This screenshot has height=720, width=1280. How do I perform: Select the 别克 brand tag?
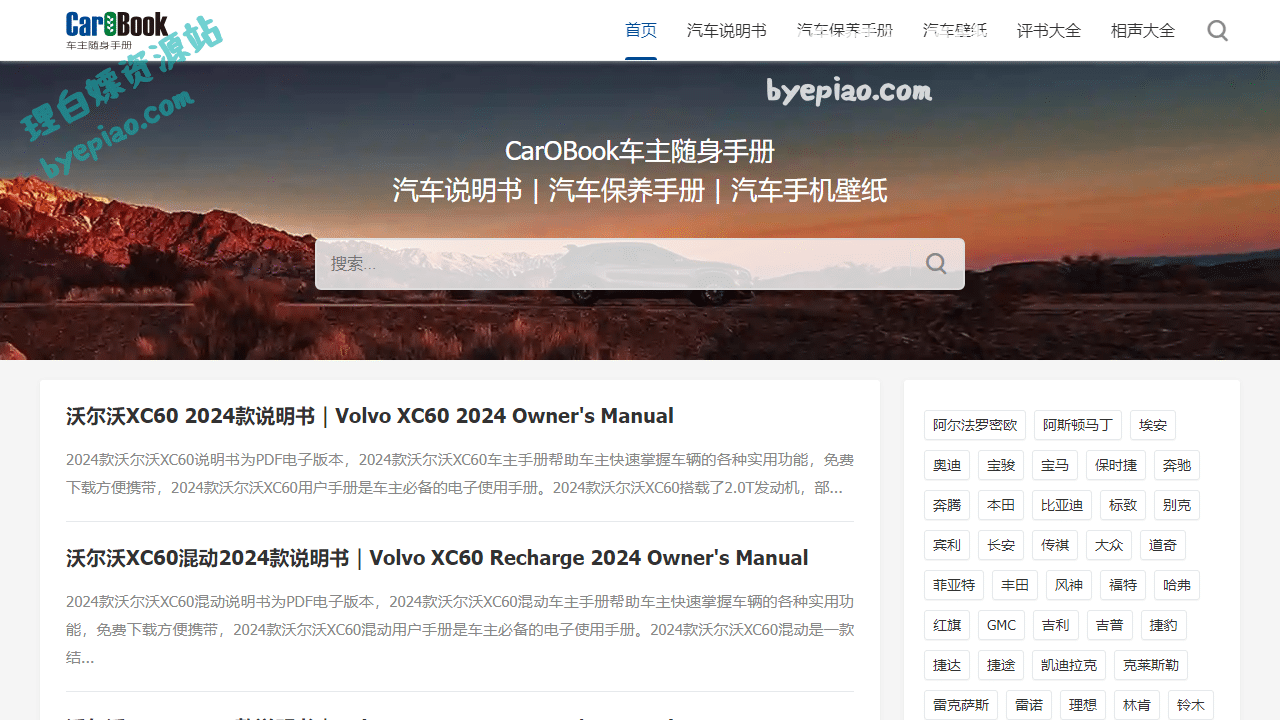coord(1177,505)
